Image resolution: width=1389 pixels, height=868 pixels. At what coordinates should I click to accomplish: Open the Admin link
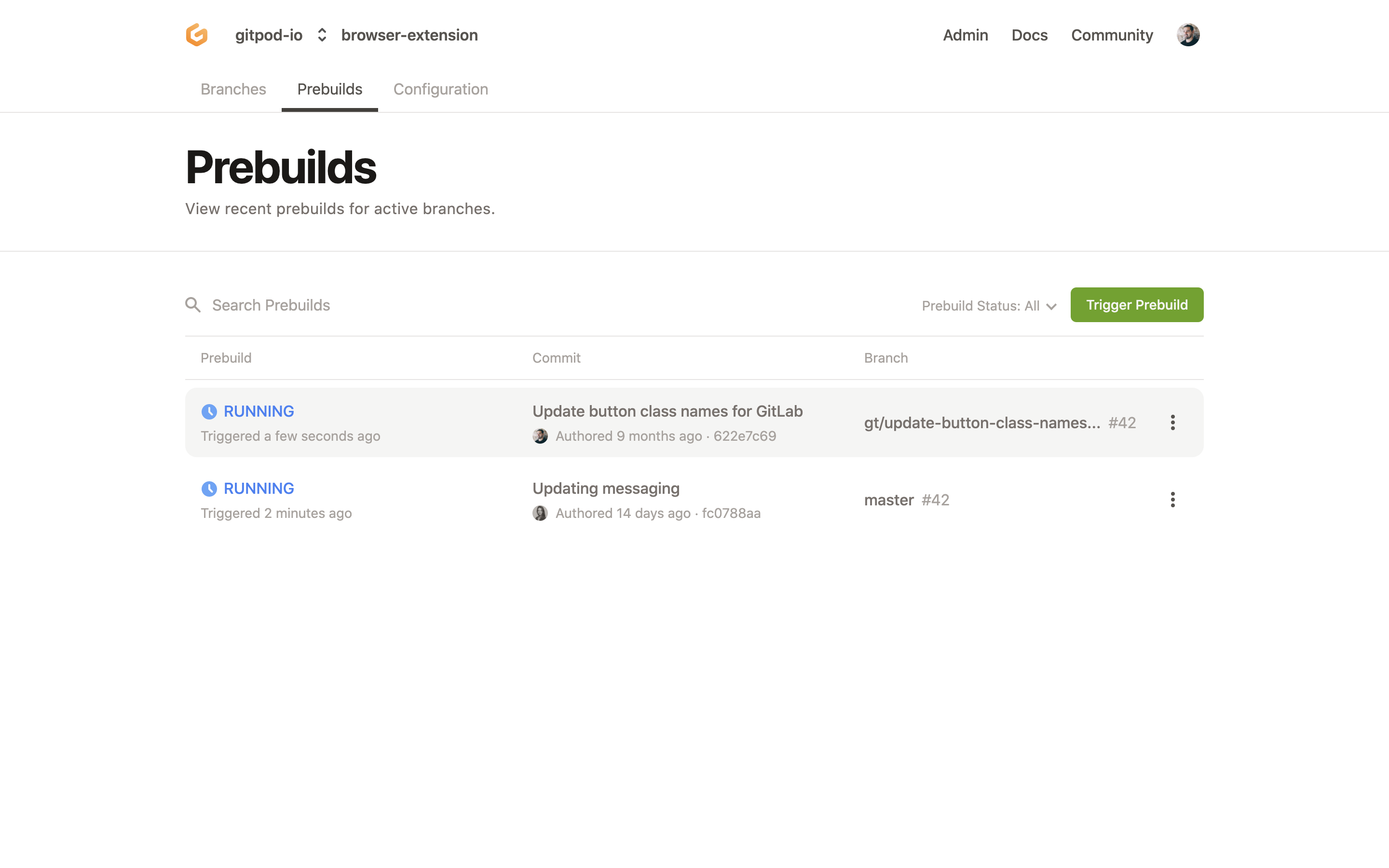point(965,35)
